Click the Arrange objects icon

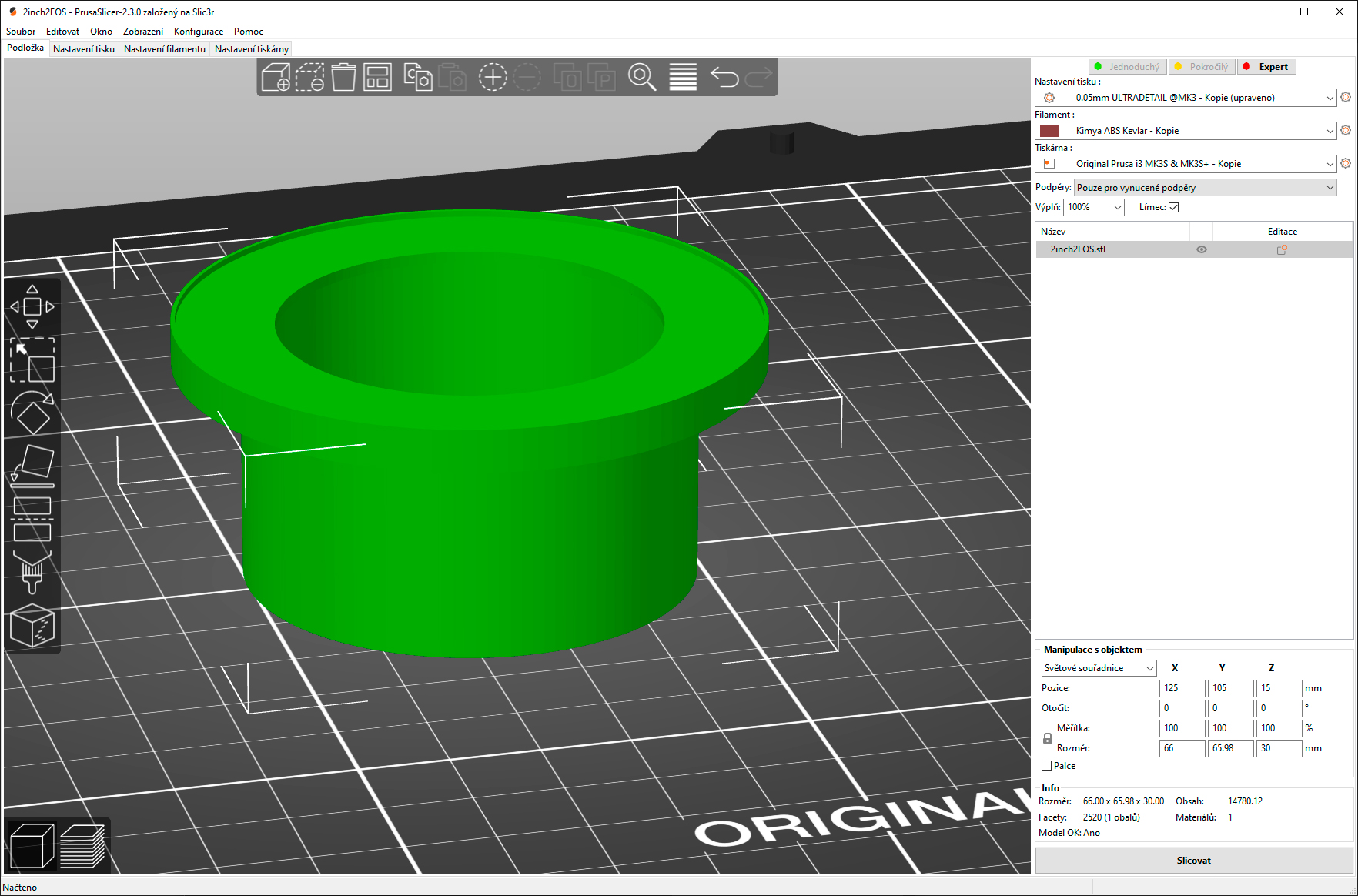pos(377,78)
